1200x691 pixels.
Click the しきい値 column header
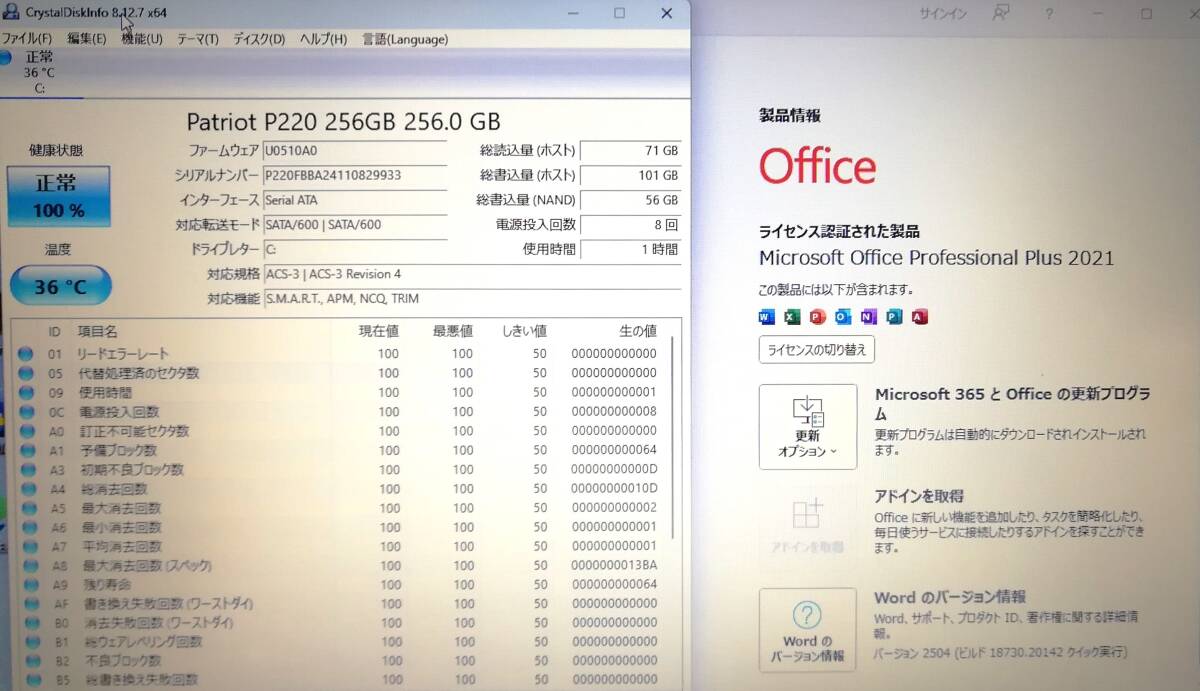(x=524, y=331)
